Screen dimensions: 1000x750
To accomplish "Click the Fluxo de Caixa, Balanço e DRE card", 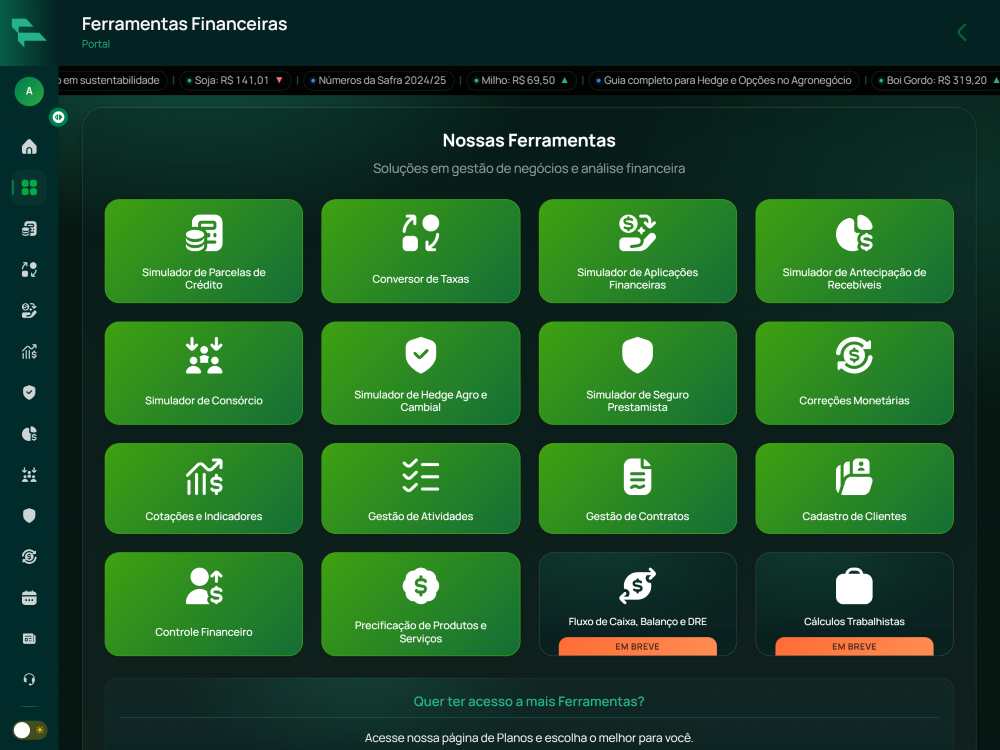I will tap(637, 603).
